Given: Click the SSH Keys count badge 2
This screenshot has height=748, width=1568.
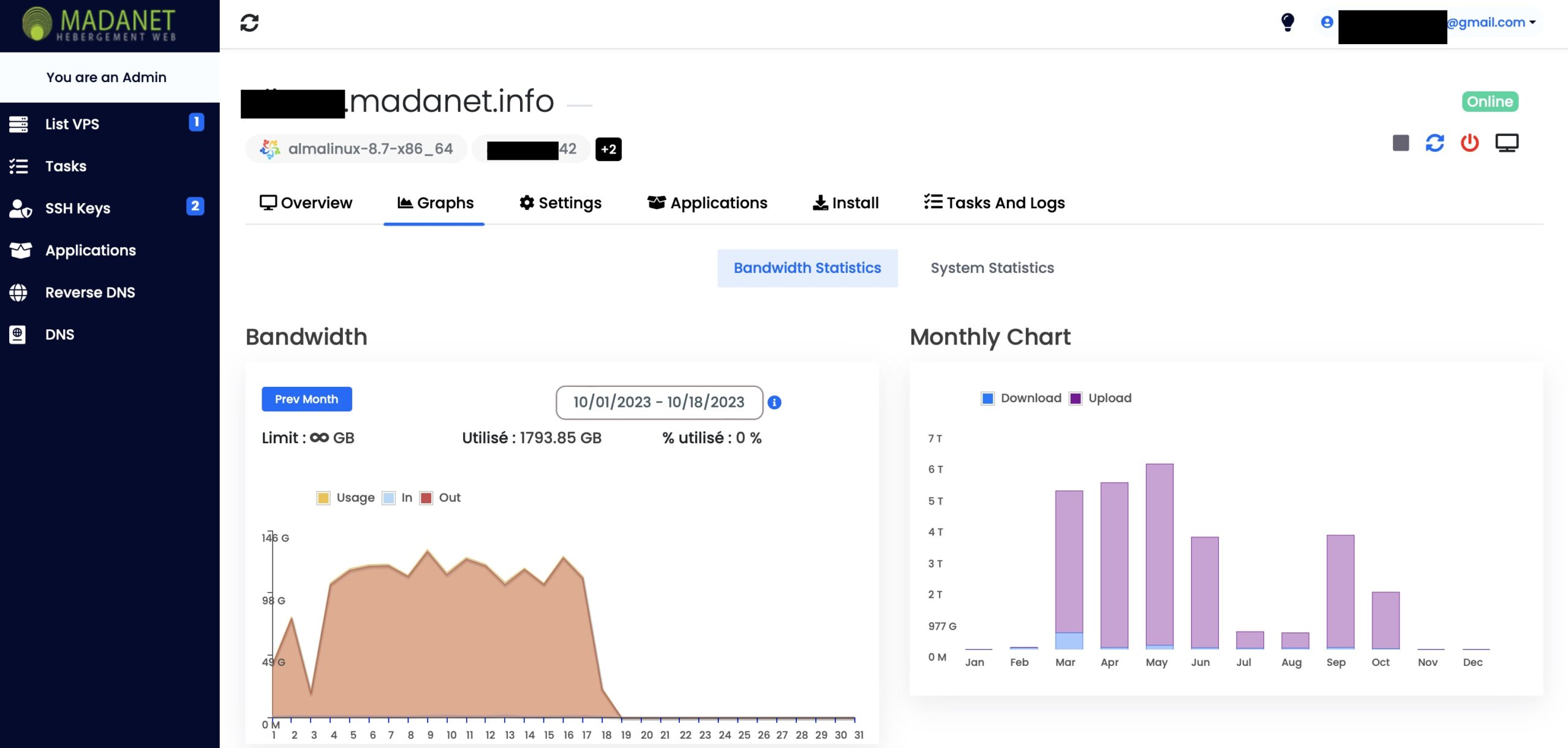Looking at the screenshot, I should (x=195, y=206).
